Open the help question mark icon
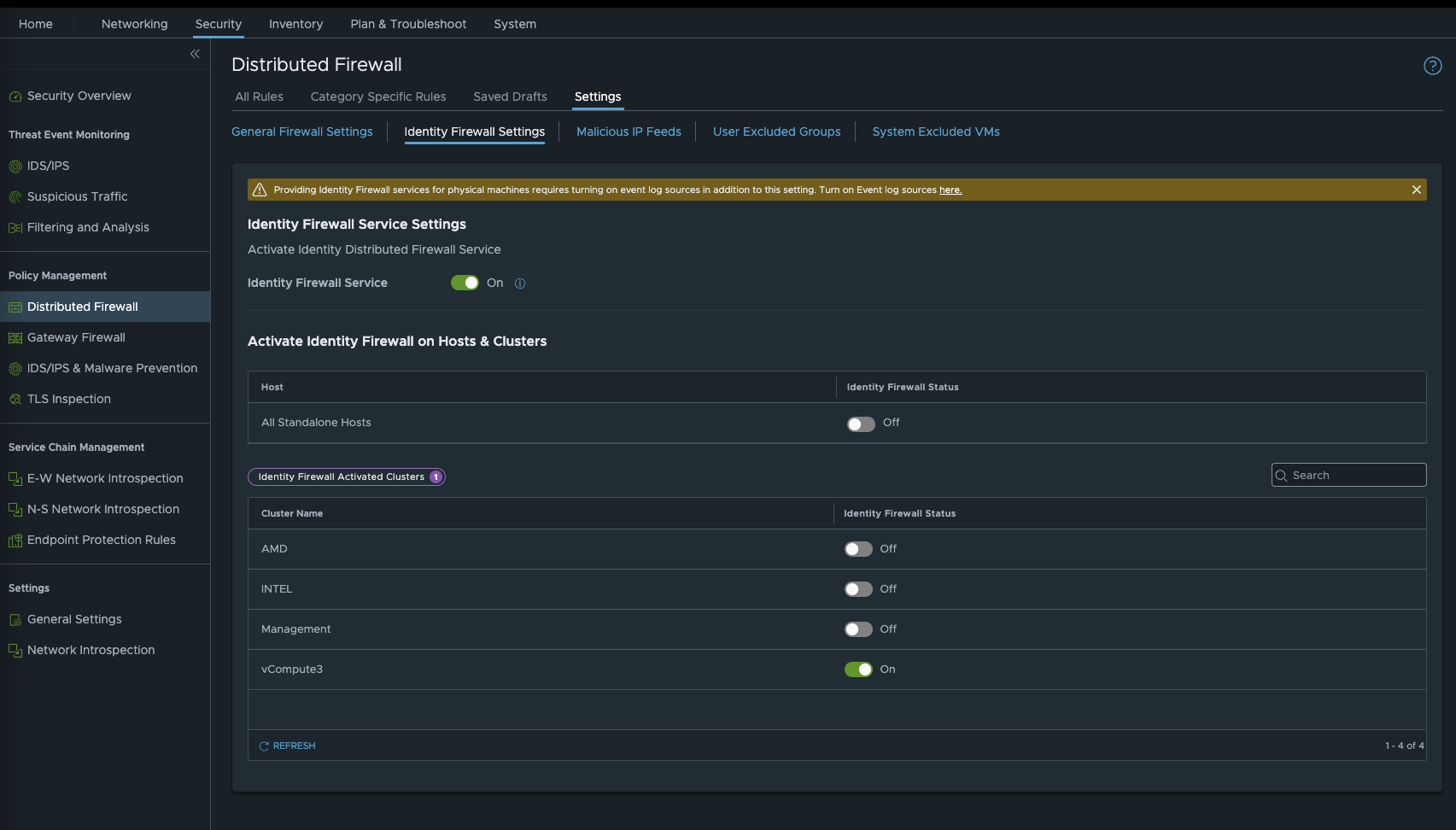The image size is (1456, 830). pos(1432,66)
